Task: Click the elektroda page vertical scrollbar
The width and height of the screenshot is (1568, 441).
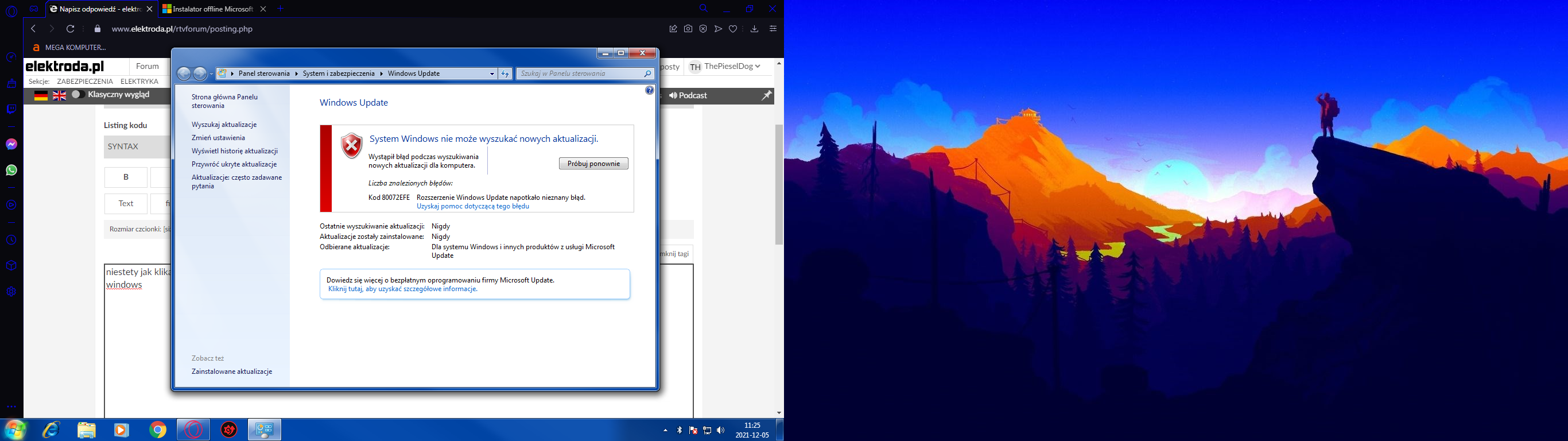Action: 778,184
